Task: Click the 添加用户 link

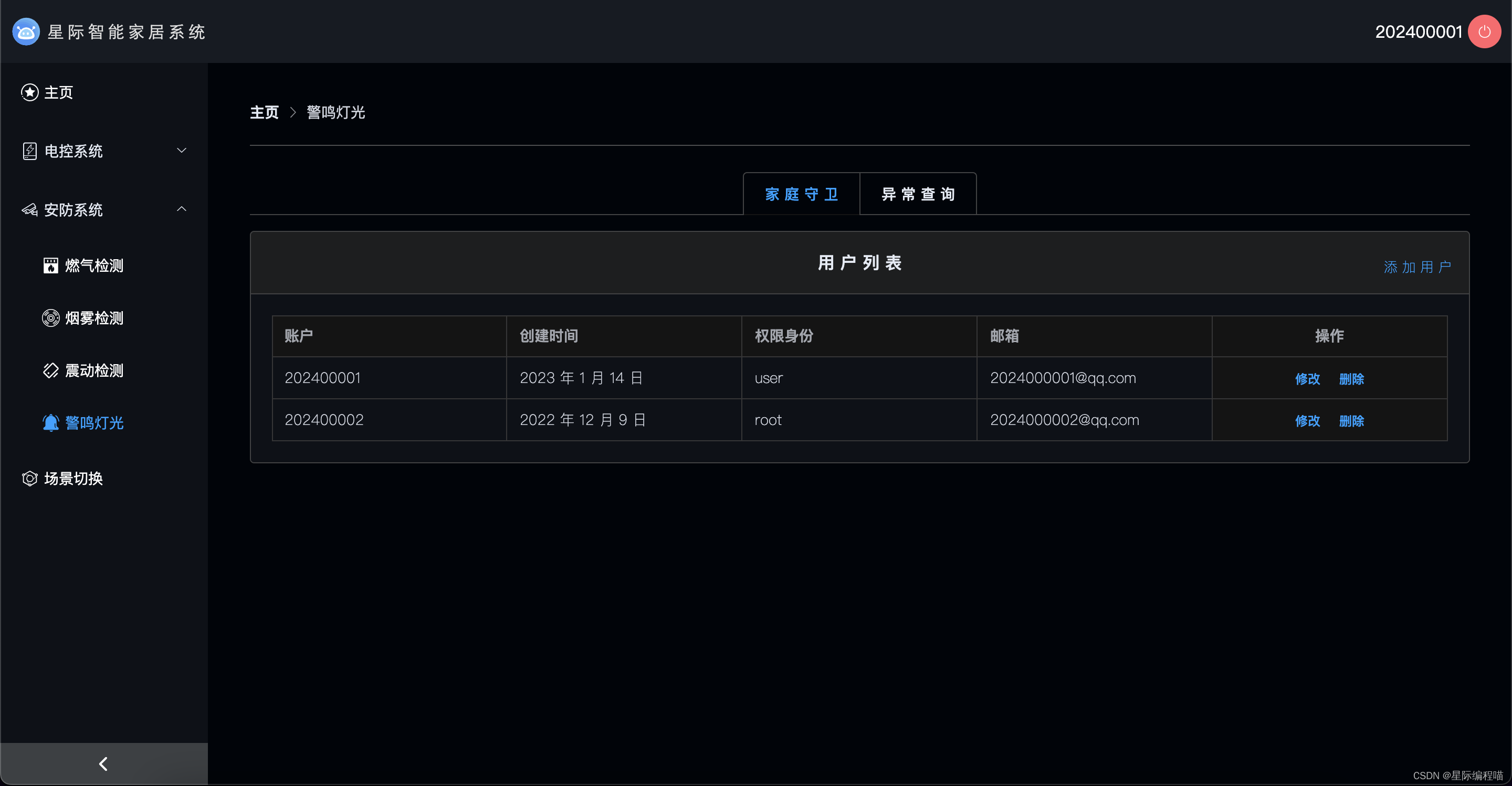Action: [1417, 268]
